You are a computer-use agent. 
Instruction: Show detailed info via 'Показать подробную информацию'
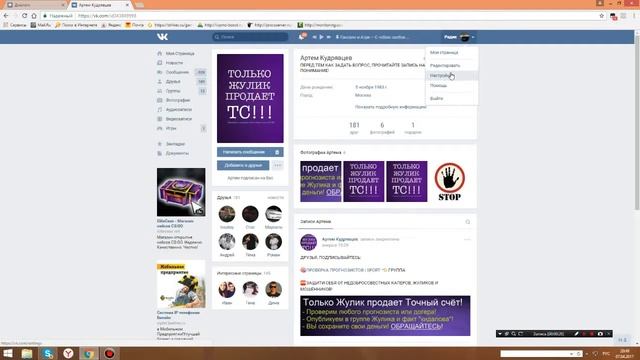pyautogui.click(x=391, y=107)
